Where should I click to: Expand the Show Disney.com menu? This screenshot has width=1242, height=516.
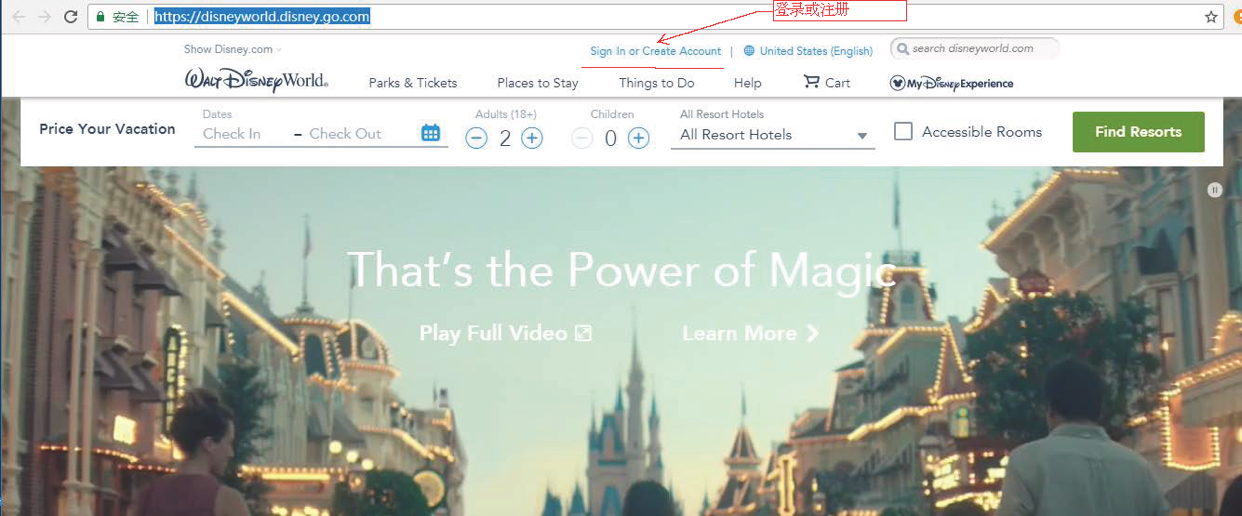point(232,49)
